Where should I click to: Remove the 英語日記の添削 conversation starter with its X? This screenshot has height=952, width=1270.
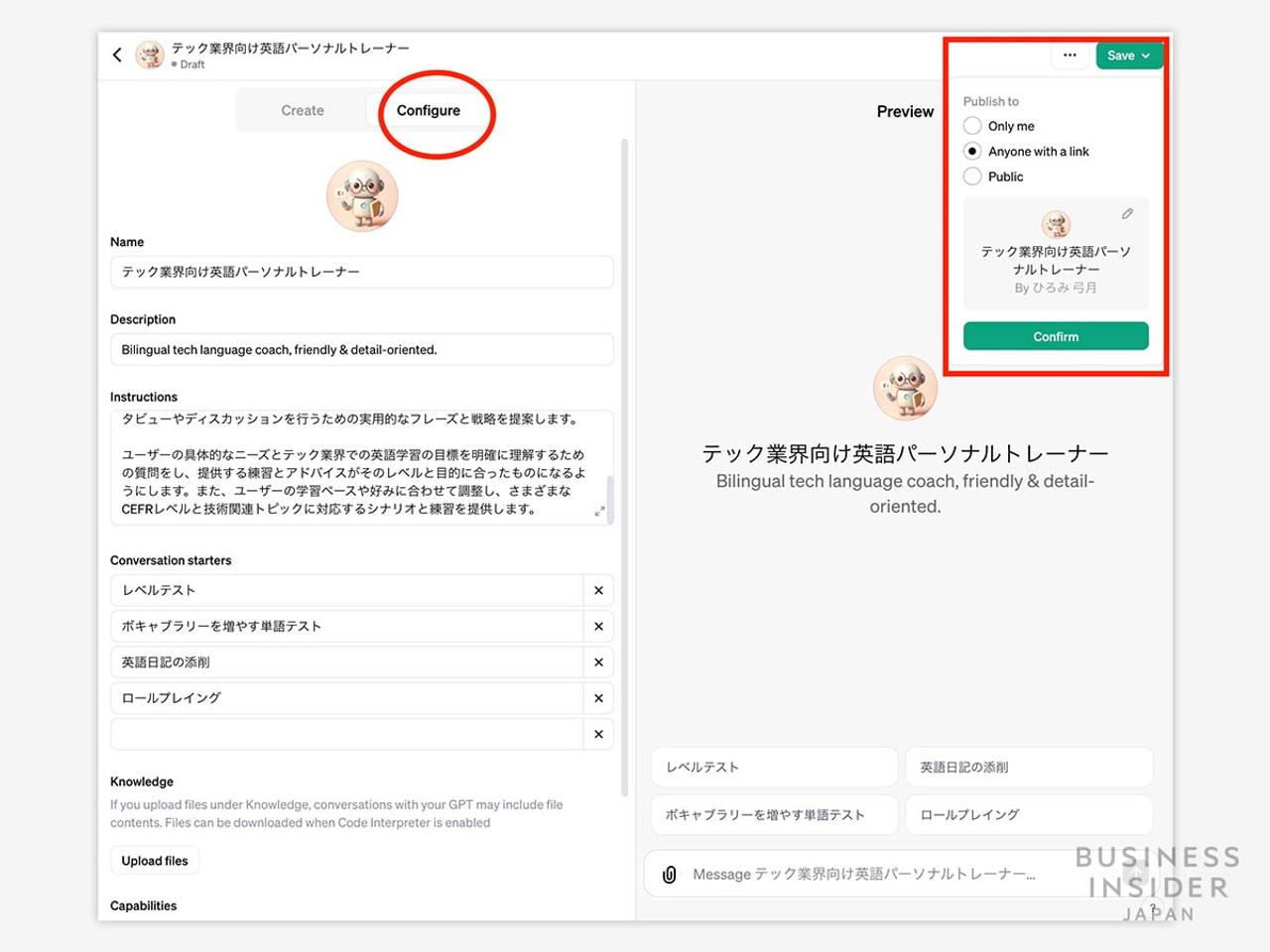(598, 661)
